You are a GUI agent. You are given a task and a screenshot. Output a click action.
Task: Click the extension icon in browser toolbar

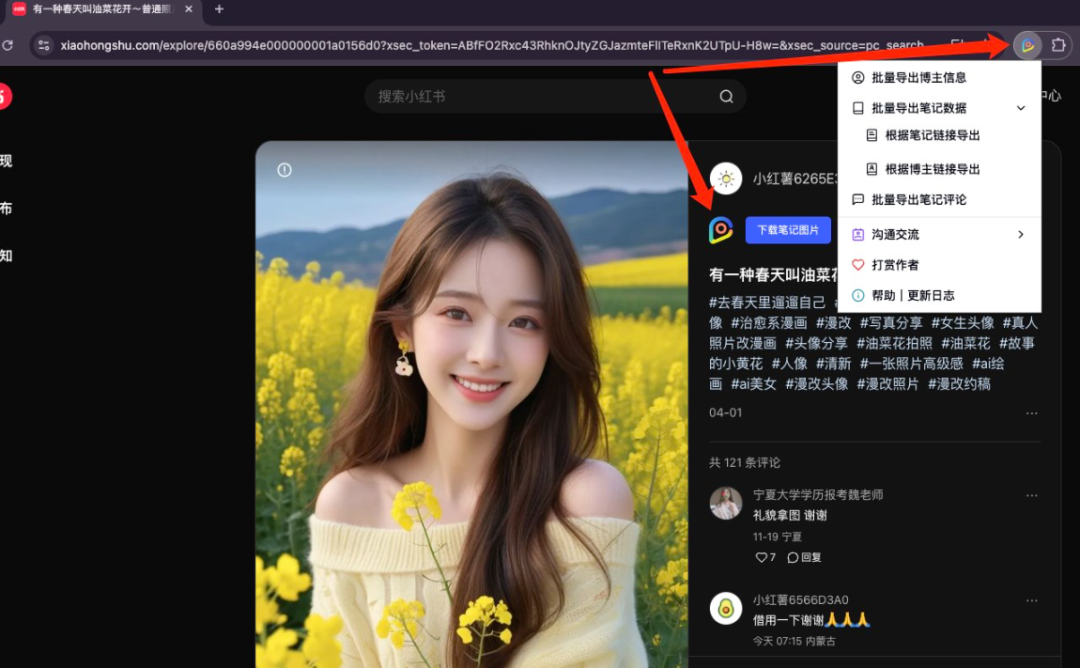(x=1027, y=45)
